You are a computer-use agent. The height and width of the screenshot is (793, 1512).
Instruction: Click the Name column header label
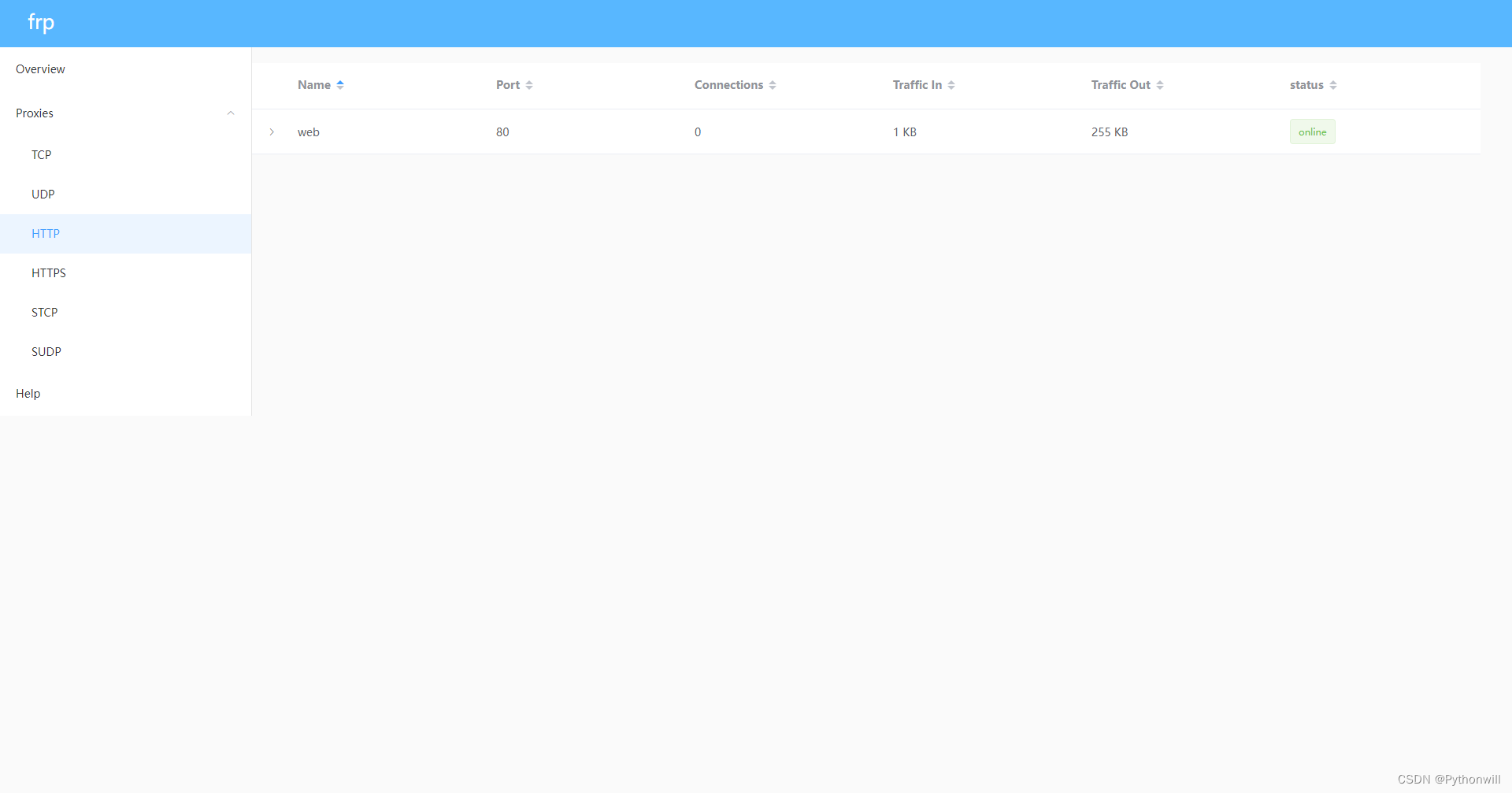pyautogui.click(x=314, y=85)
